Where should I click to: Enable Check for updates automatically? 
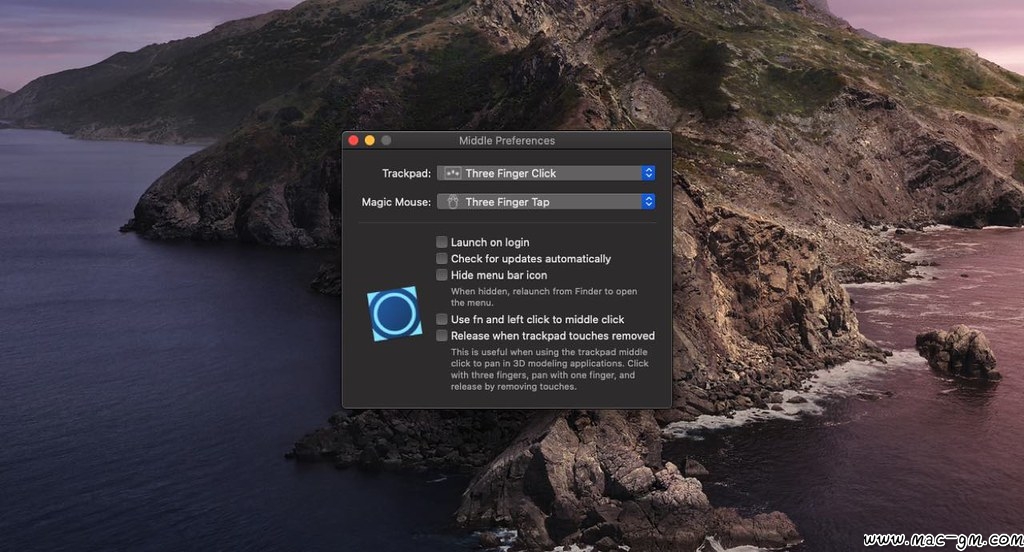coord(442,259)
